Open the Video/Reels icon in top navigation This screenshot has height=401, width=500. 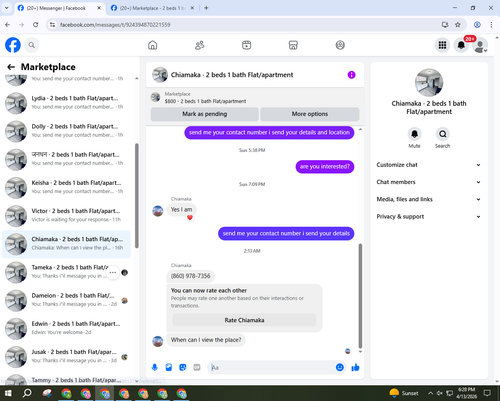(x=246, y=45)
